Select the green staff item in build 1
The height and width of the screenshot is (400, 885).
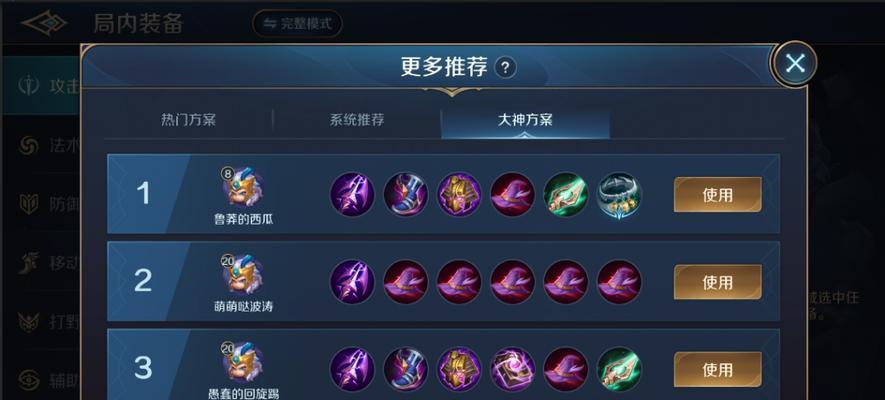click(x=566, y=195)
